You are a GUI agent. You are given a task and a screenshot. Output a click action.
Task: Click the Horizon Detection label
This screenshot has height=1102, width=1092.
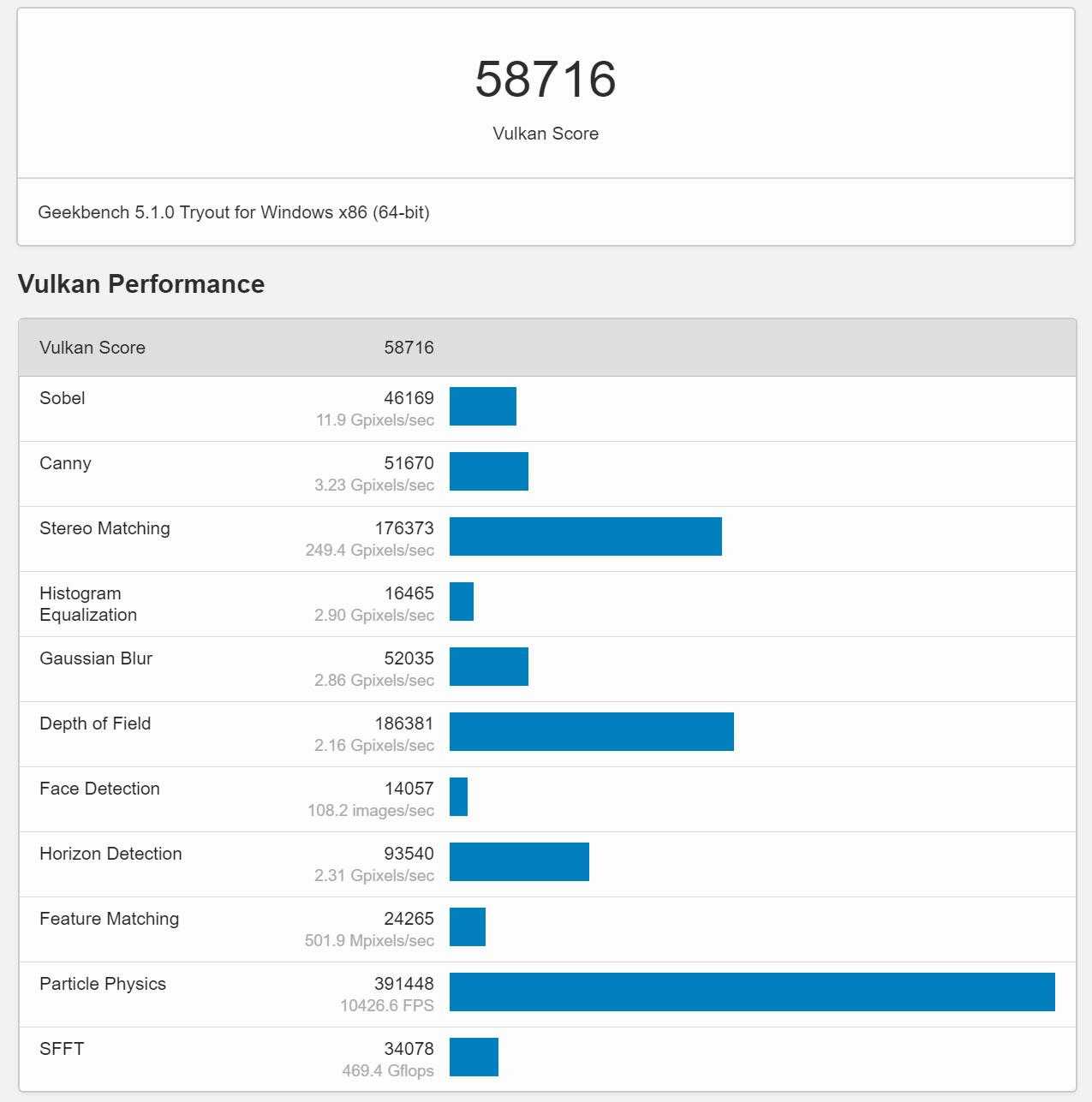click(110, 854)
